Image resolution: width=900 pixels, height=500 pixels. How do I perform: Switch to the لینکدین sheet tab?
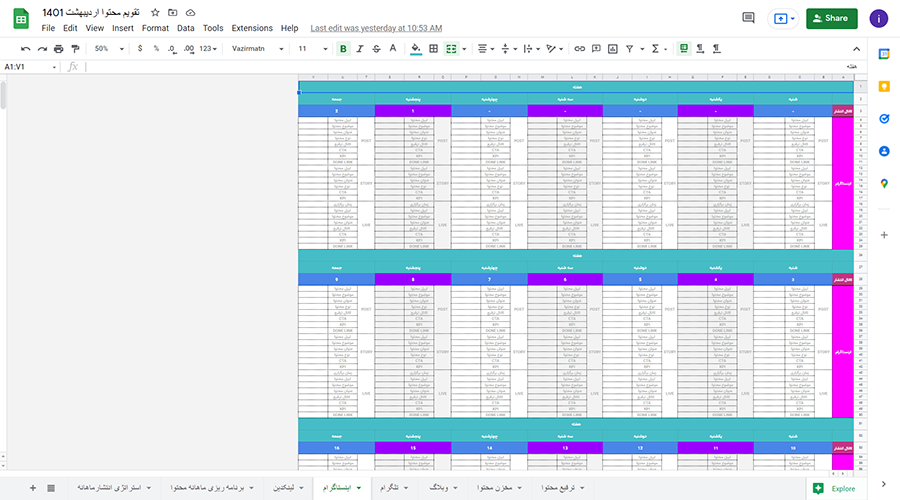coord(283,488)
